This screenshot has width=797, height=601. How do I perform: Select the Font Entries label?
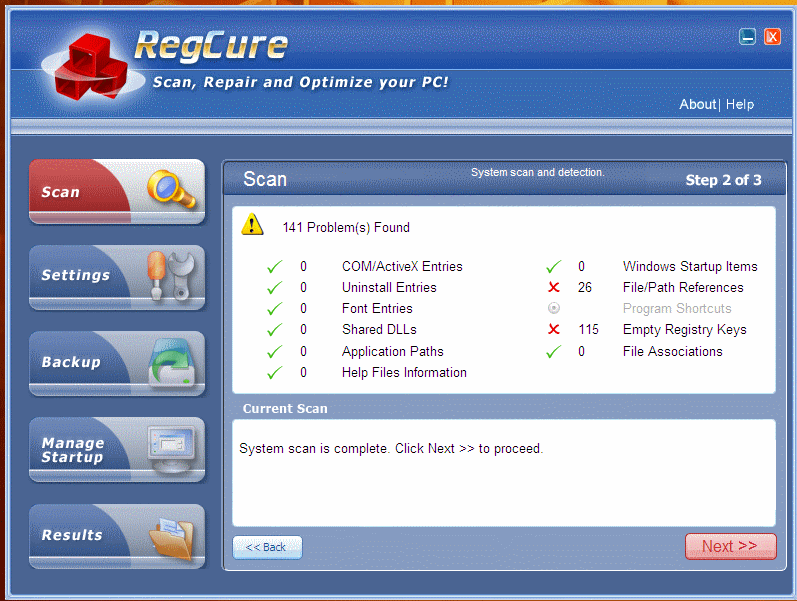[x=377, y=308]
